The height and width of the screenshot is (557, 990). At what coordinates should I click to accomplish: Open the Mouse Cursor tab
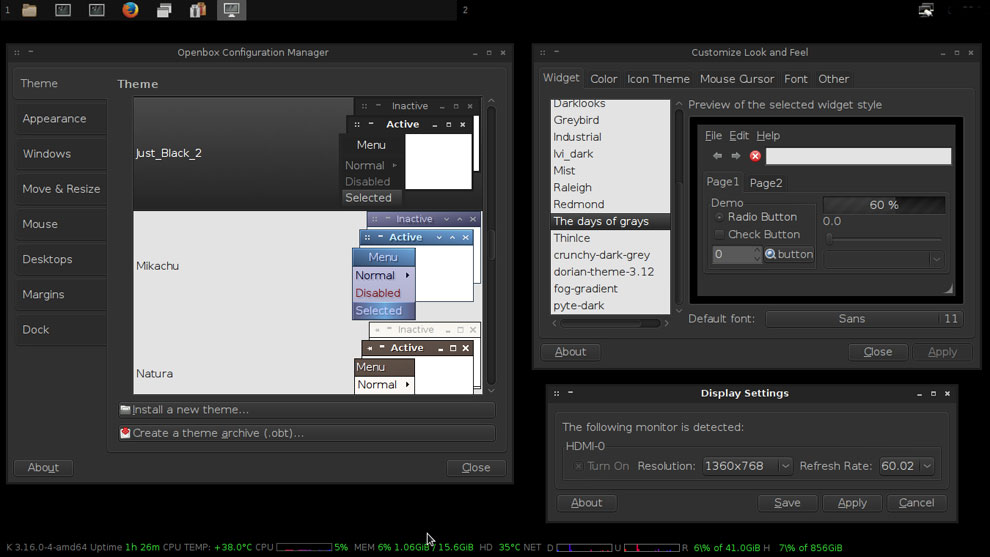[x=736, y=79]
